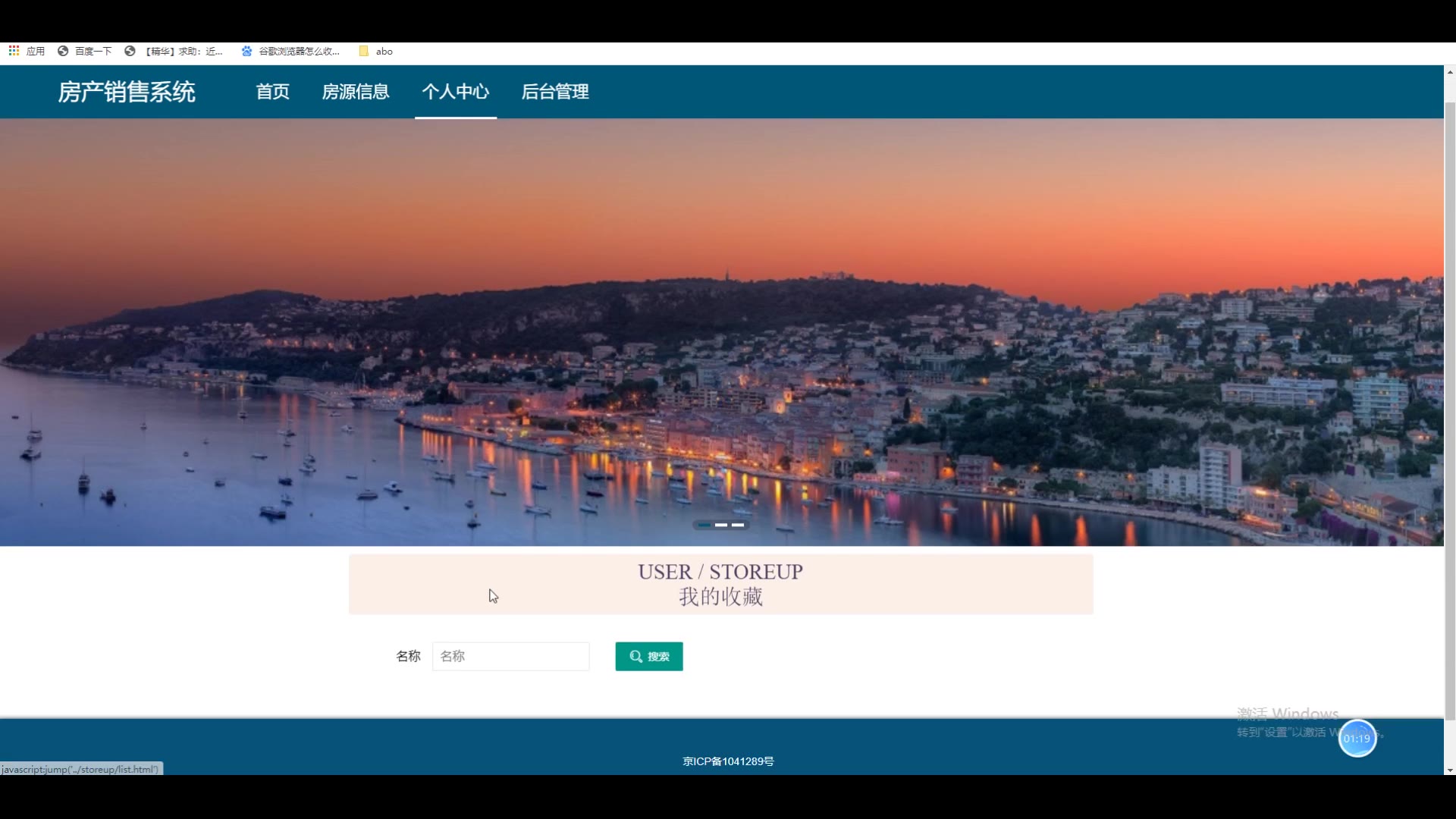Switch to the second carousel slide indicator
The width and height of the screenshot is (1456, 819).
[x=721, y=525]
